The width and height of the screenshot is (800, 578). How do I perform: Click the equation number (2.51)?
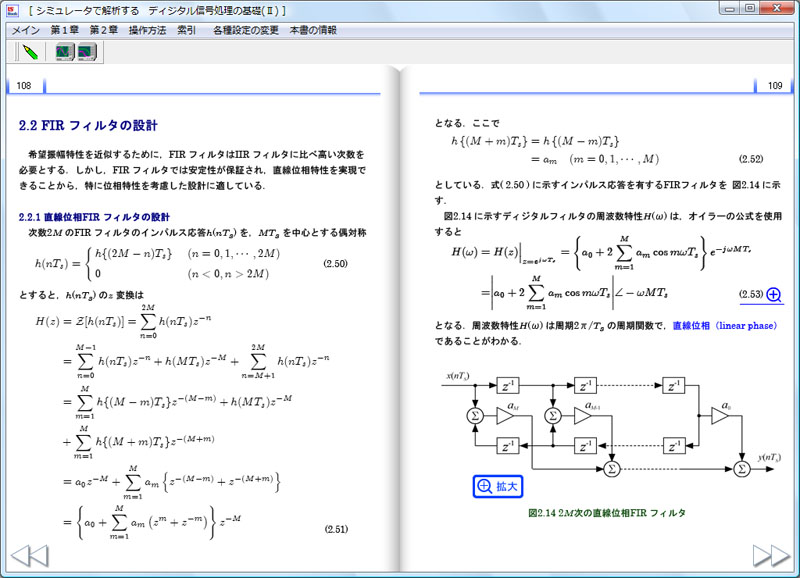tap(336, 529)
